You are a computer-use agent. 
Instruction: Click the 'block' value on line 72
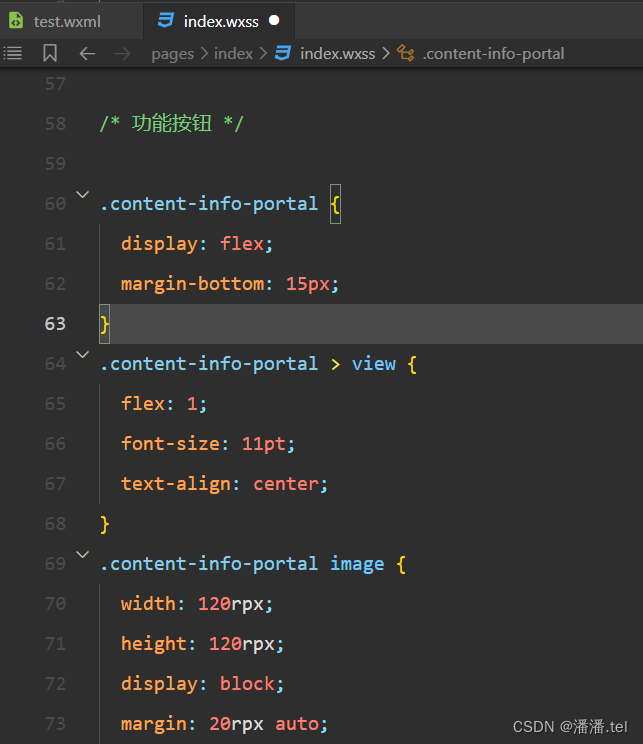(x=247, y=684)
